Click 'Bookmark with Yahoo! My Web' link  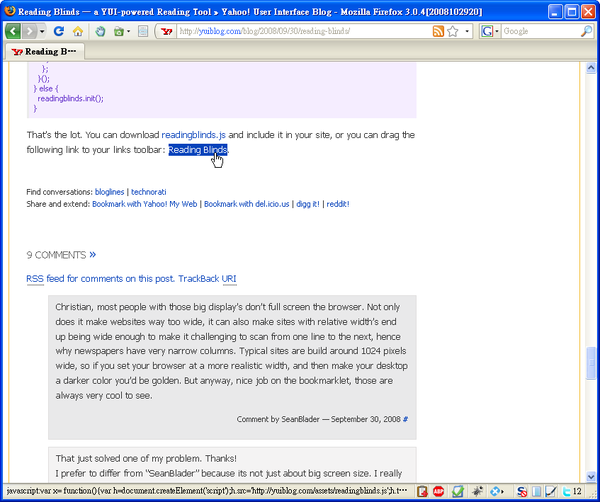[145, 204]
